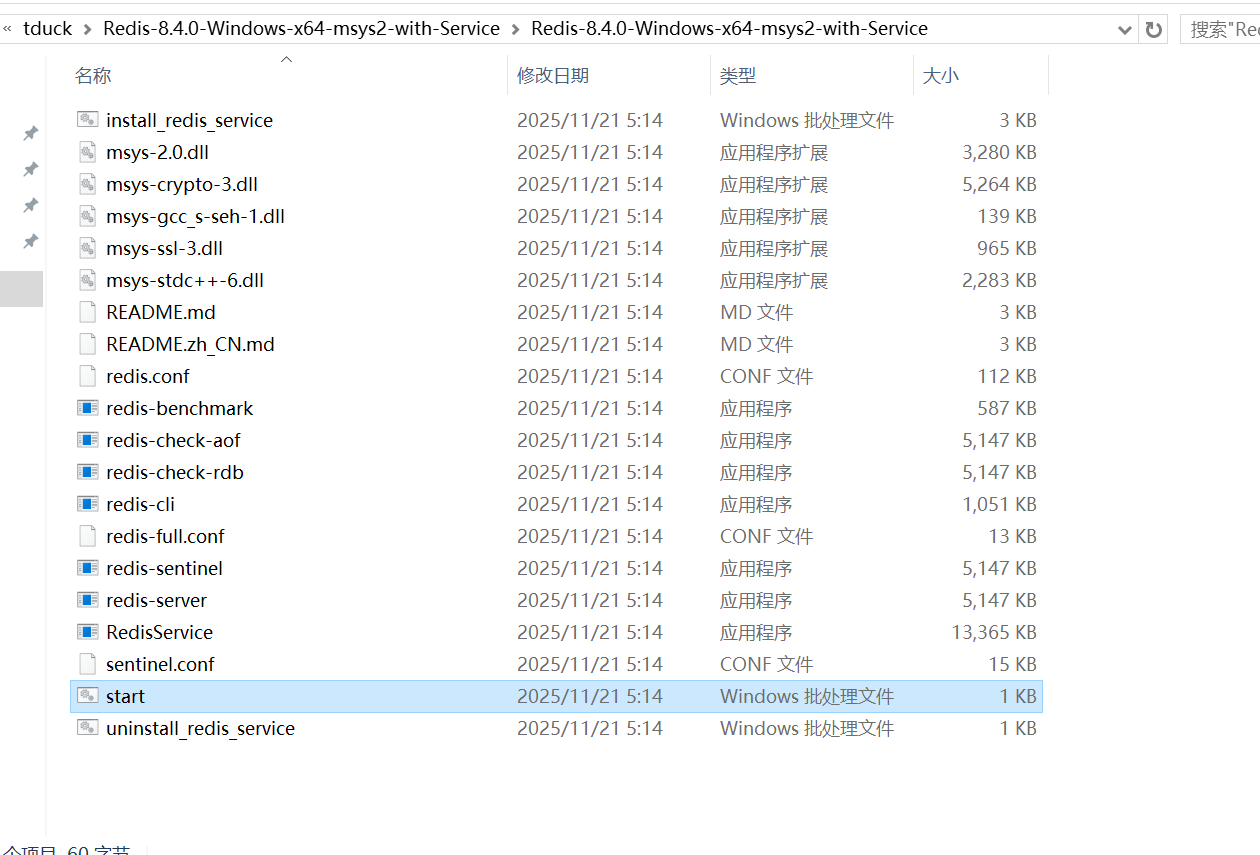Screen dimensions: 1260x855
Task: Select the msys-2.0.dll file icon
Action: pyautogui.click(x=88, y=152)
